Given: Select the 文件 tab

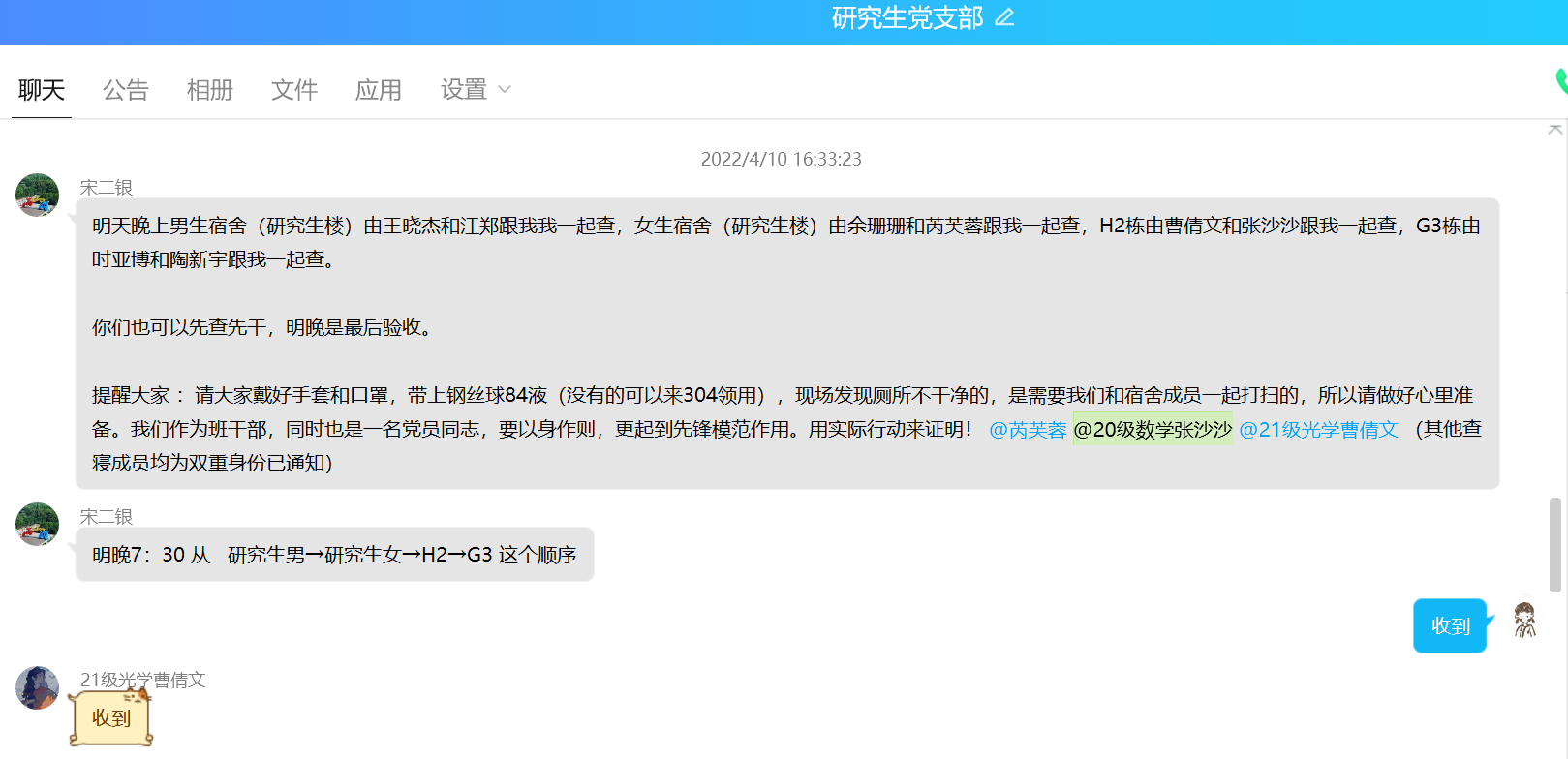Looking at the screenshot, I should (294, 90).
